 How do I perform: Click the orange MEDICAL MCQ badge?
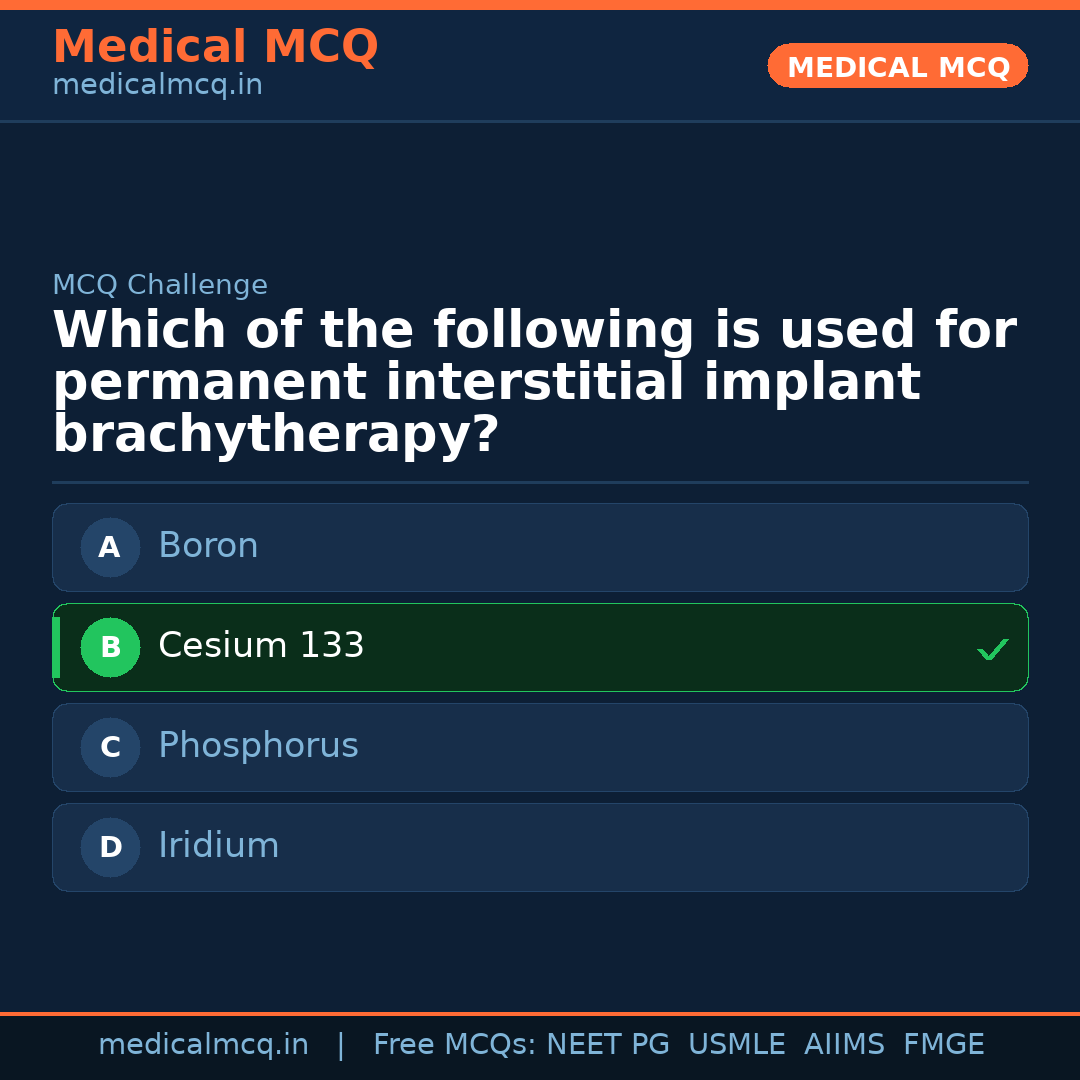coord(897,66)
